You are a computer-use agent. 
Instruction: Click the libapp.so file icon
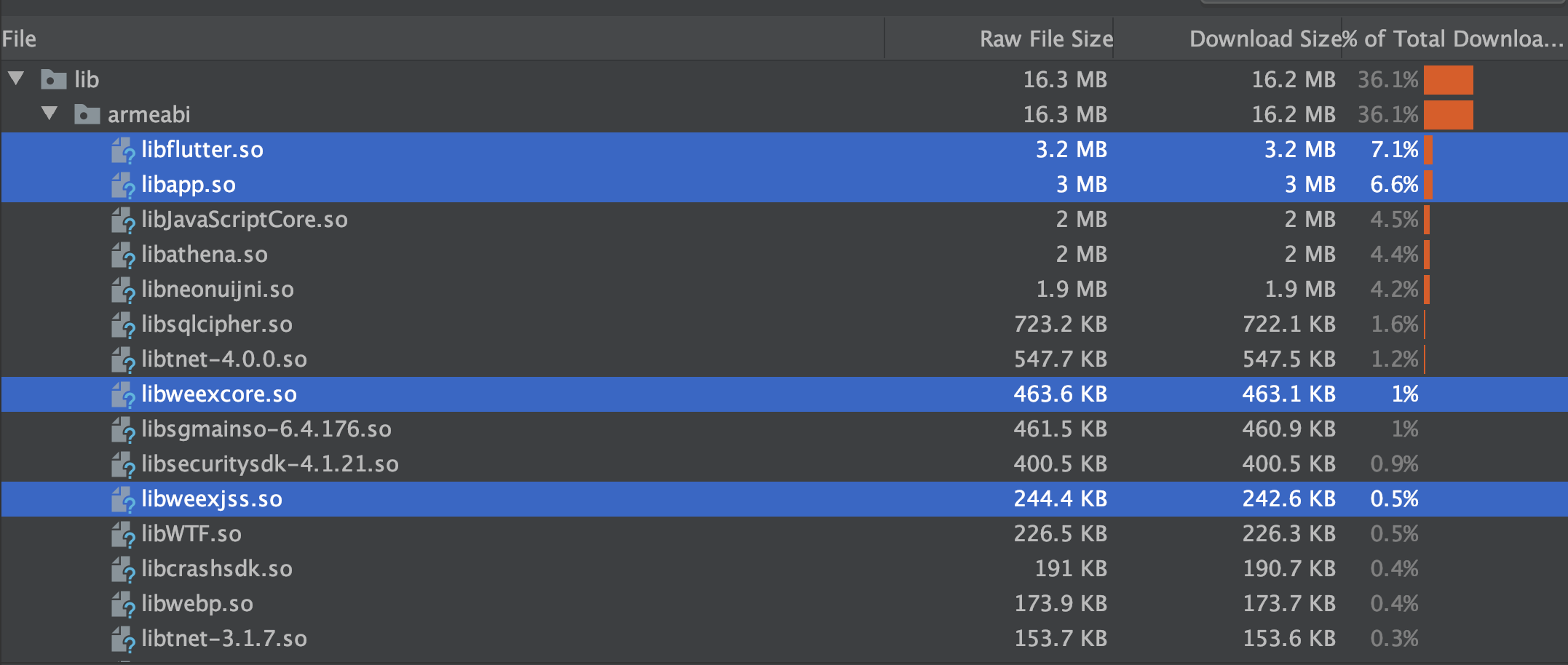[x=123, y=185]
